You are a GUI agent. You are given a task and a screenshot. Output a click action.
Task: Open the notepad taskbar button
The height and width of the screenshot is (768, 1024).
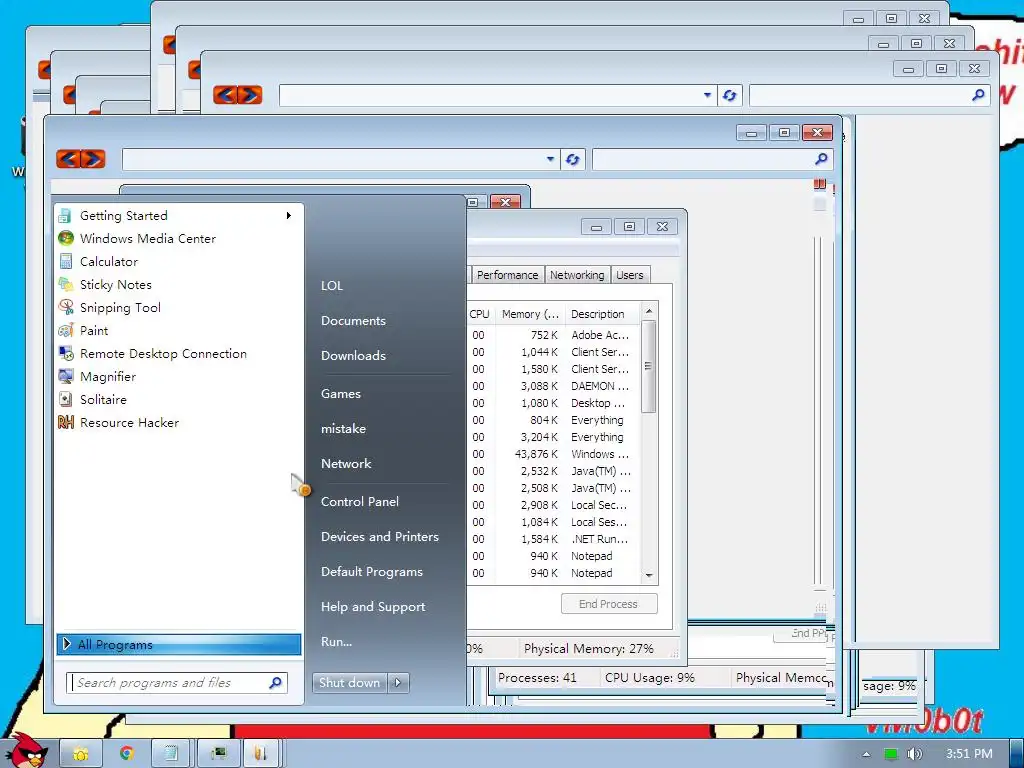click(172, 754)
